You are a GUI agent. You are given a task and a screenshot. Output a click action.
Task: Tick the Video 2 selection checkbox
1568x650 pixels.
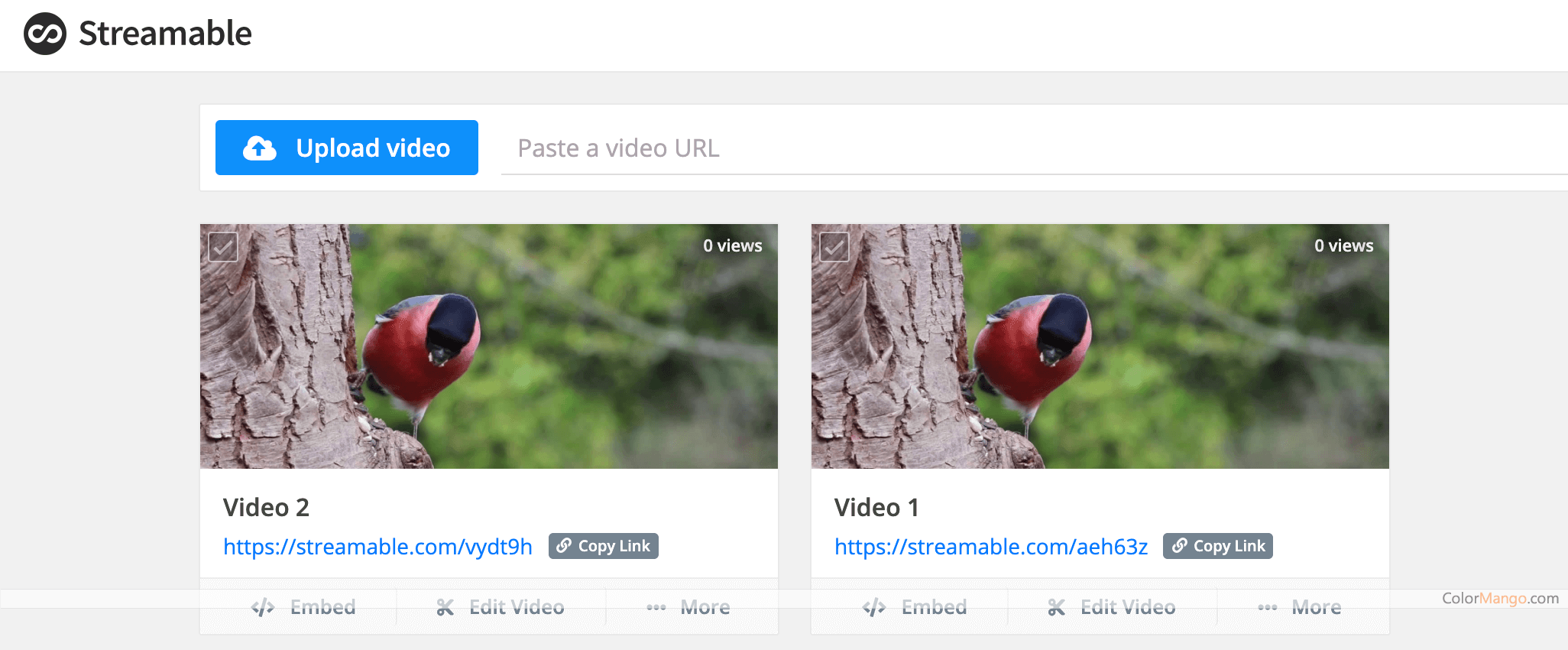point(223,247)
